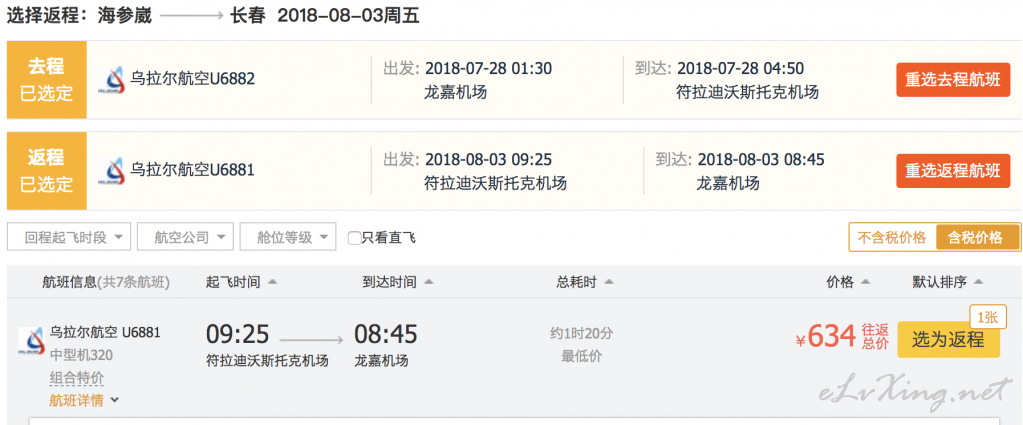This screenshot has width=1023, height=425.
Task: Click Ural Airlines logo in return row
Action: click(112, 171)
